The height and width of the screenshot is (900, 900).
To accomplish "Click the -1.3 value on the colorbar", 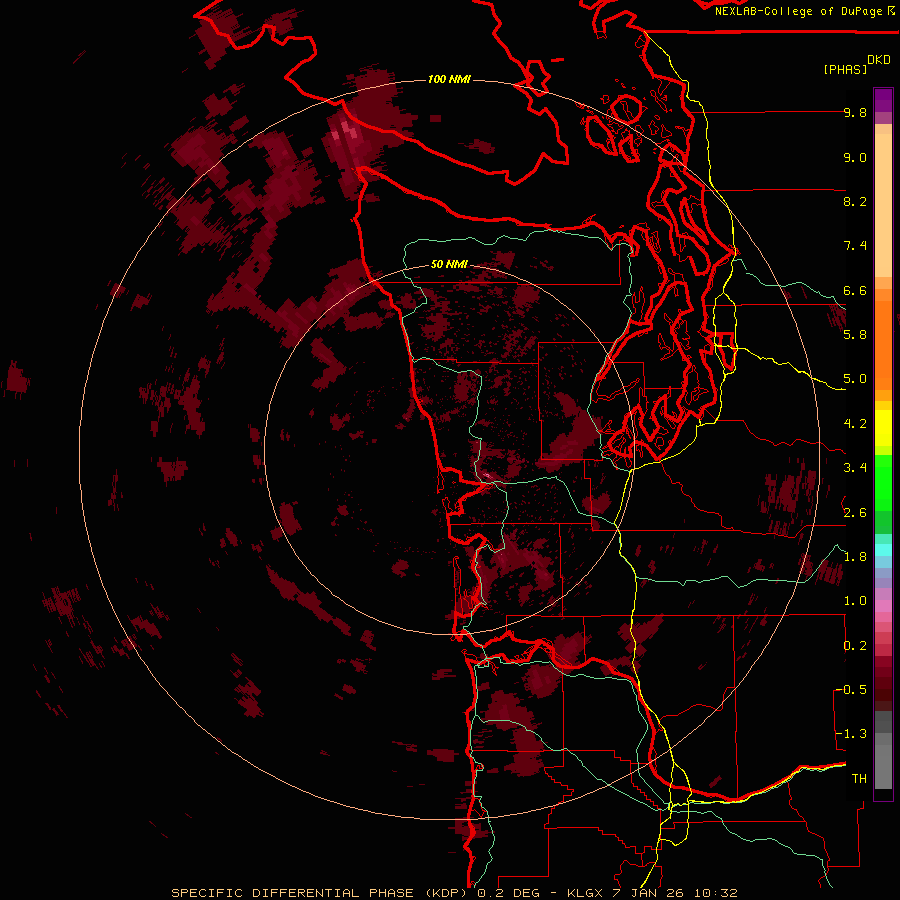I will (x=851, y=734).
